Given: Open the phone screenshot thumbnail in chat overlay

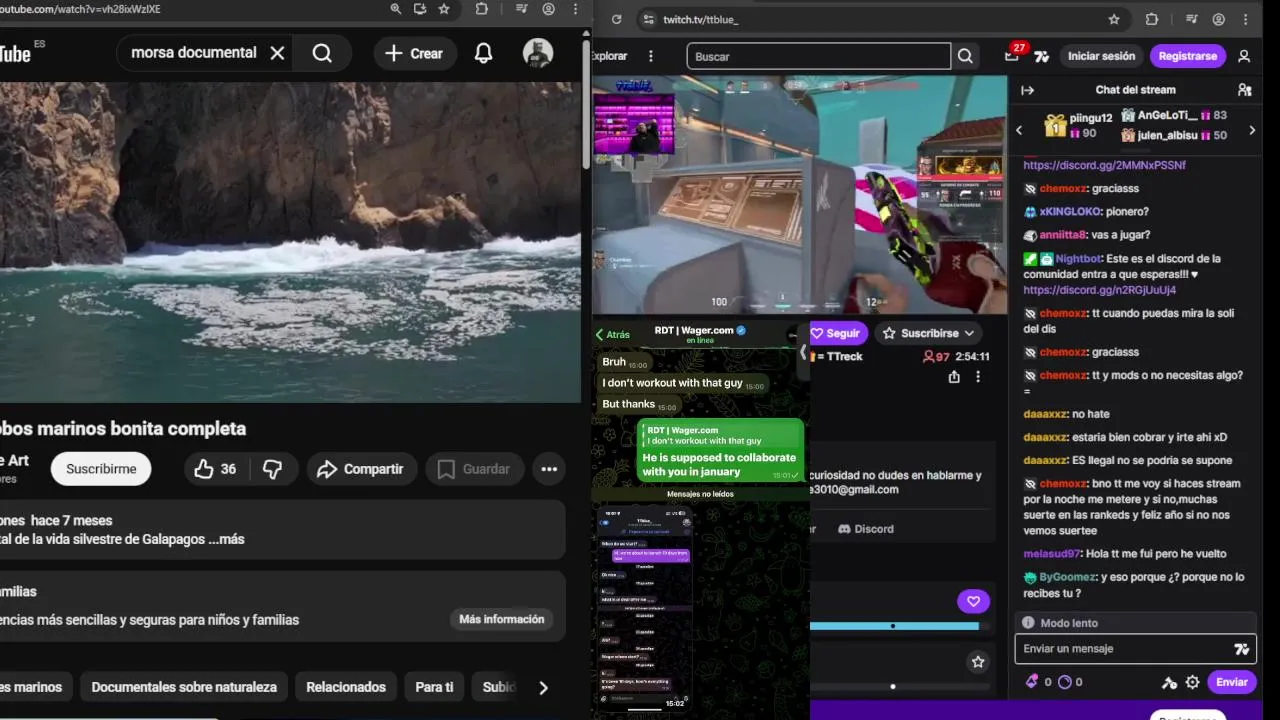Looking at the screenshot, I should point(645,608).
